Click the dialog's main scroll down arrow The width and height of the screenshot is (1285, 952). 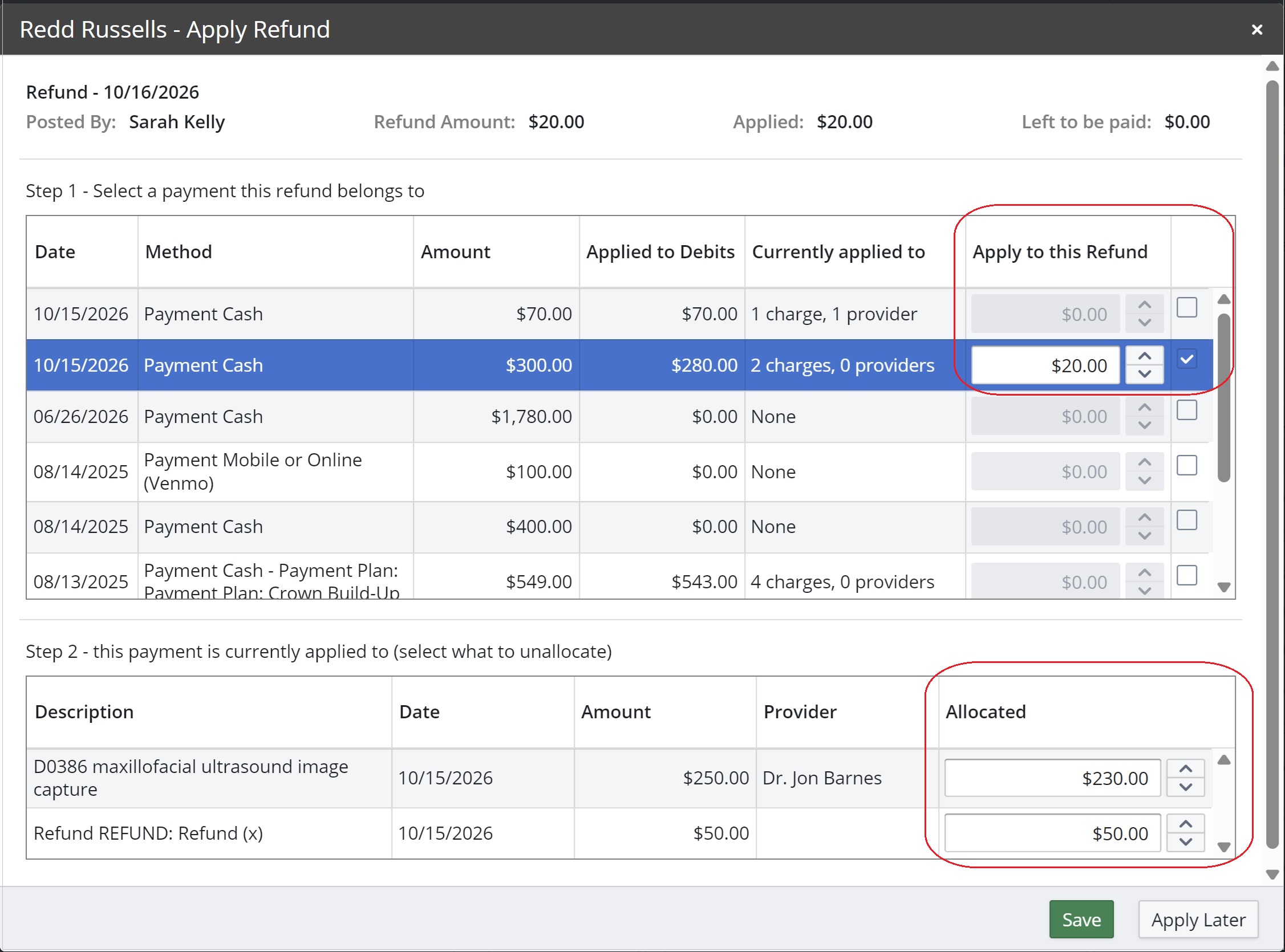click(1272, 875)
